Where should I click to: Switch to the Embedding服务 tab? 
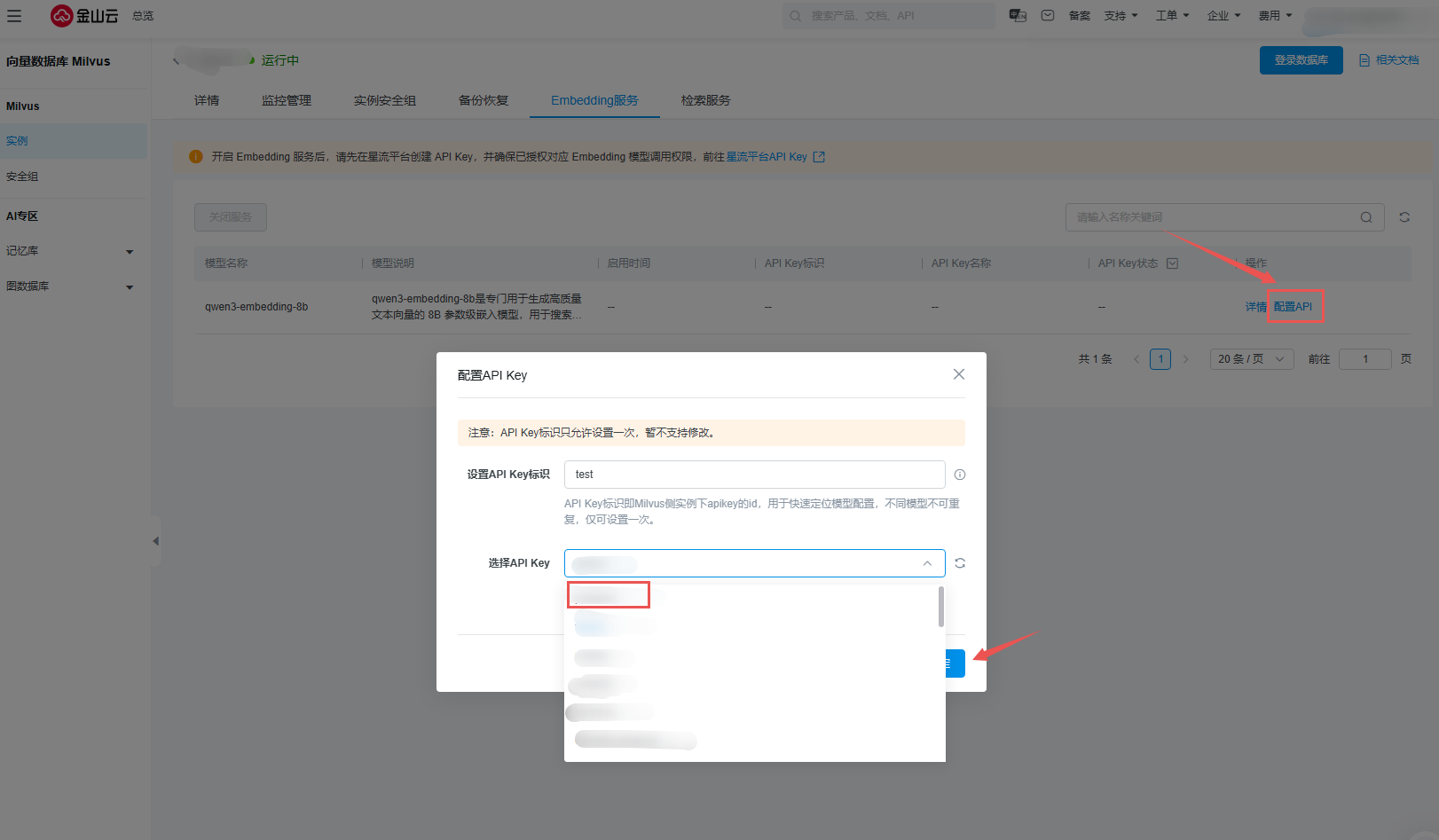[594, 100]
